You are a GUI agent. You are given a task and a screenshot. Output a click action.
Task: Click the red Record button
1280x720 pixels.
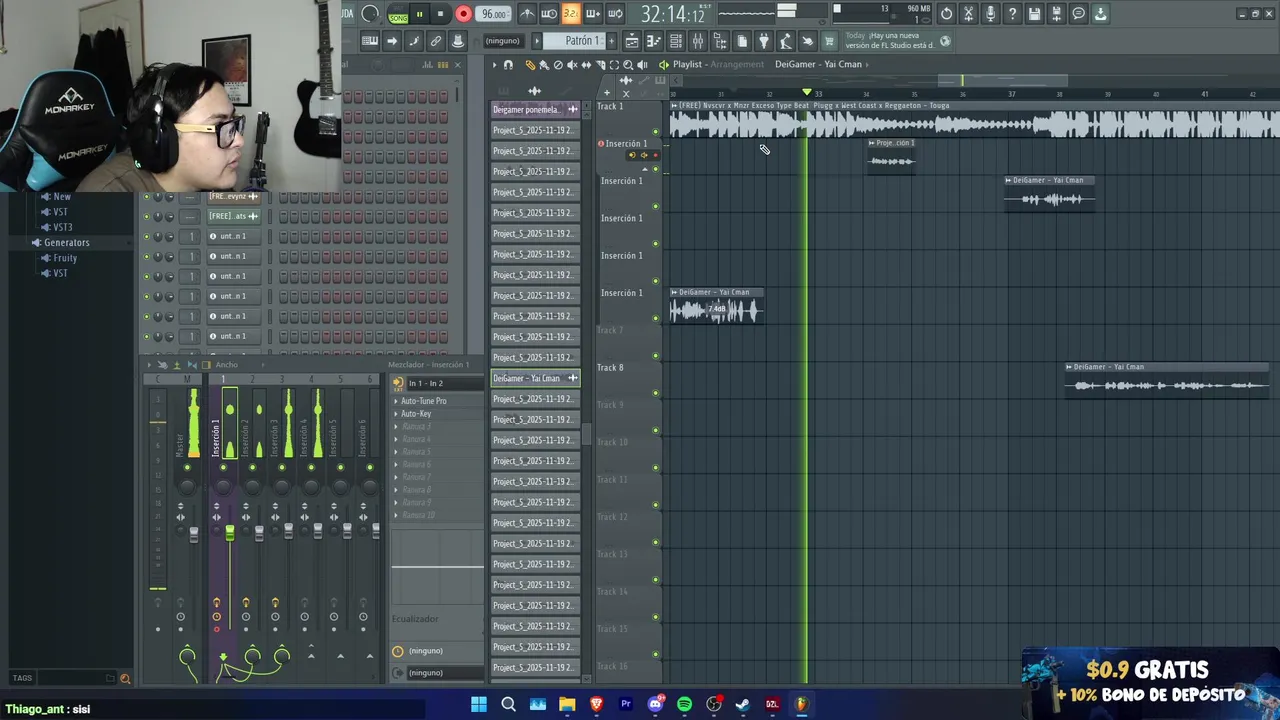click(x=463, y=14)
